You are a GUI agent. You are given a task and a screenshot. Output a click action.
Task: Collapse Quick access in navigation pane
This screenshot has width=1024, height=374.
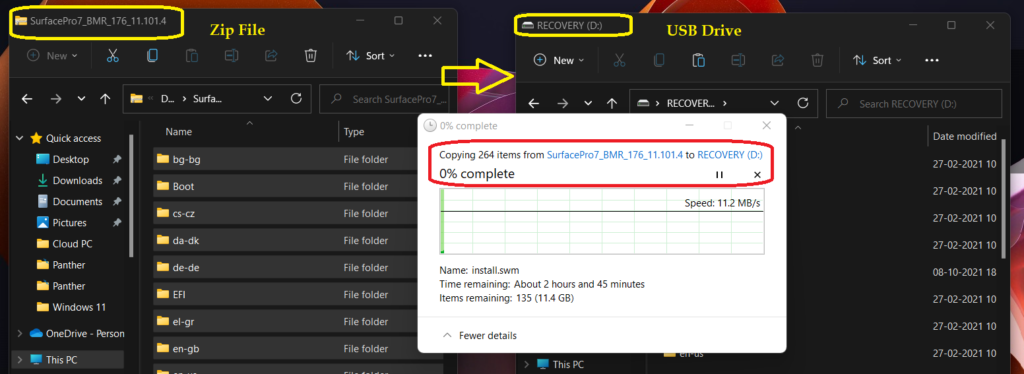click(x=20, y=138)
